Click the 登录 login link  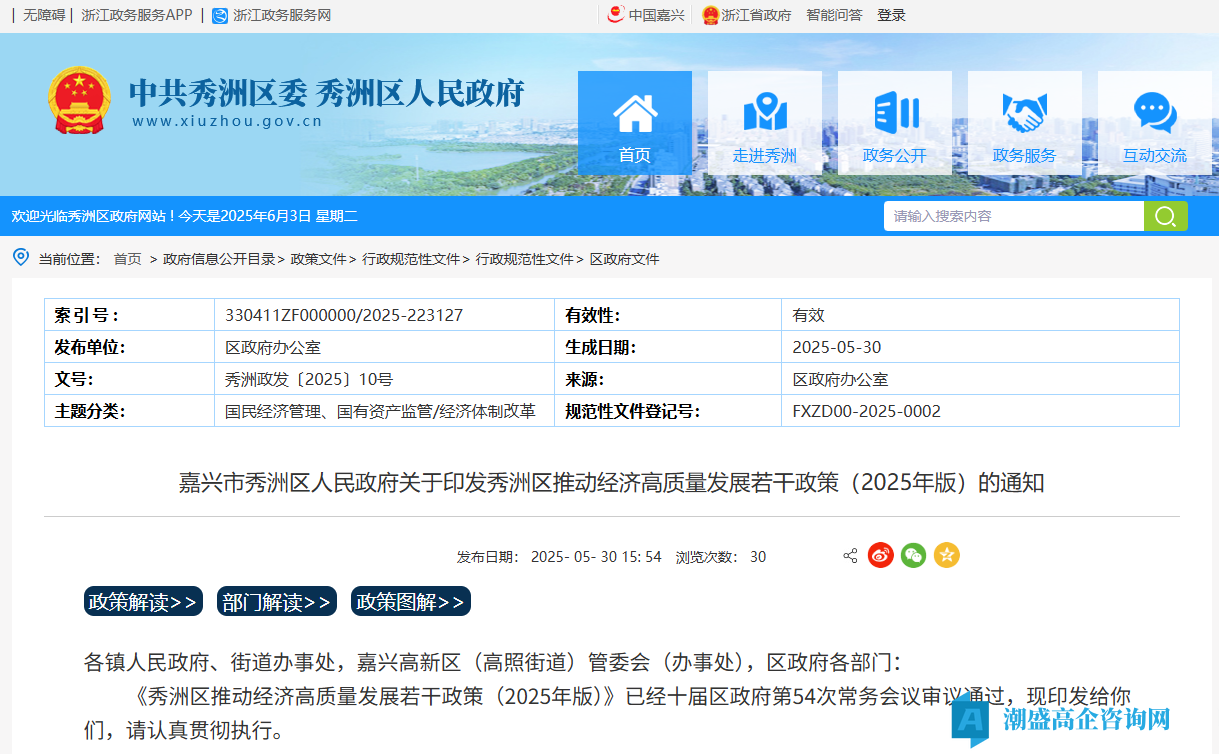(x=891, y=15)
